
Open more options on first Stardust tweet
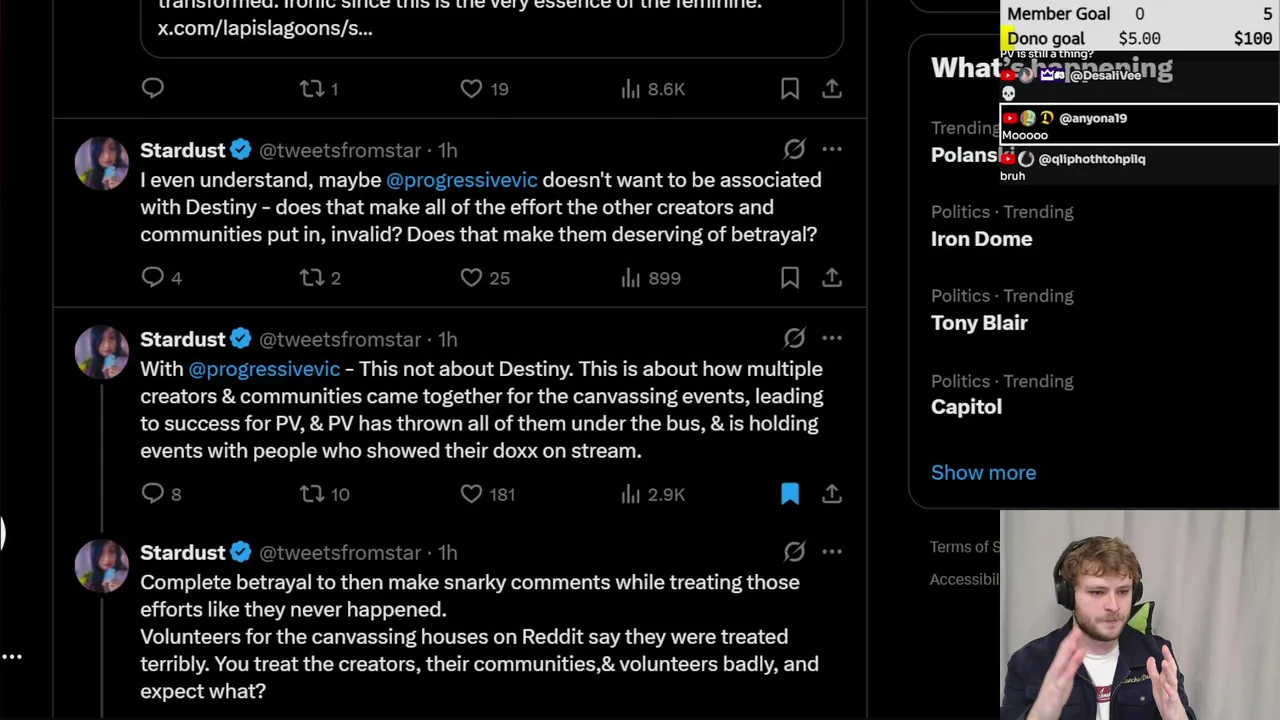pyautogui.click(x=832, y=149)
